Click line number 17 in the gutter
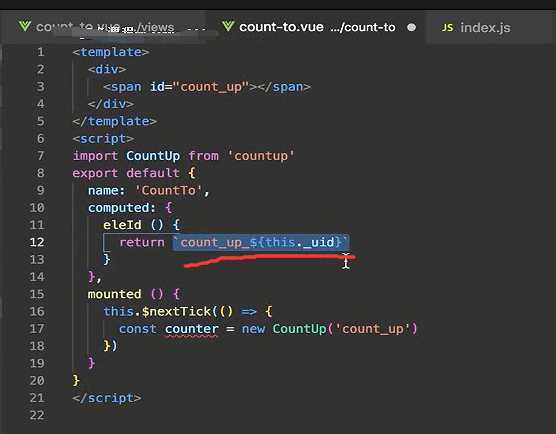 pos(37,329)
